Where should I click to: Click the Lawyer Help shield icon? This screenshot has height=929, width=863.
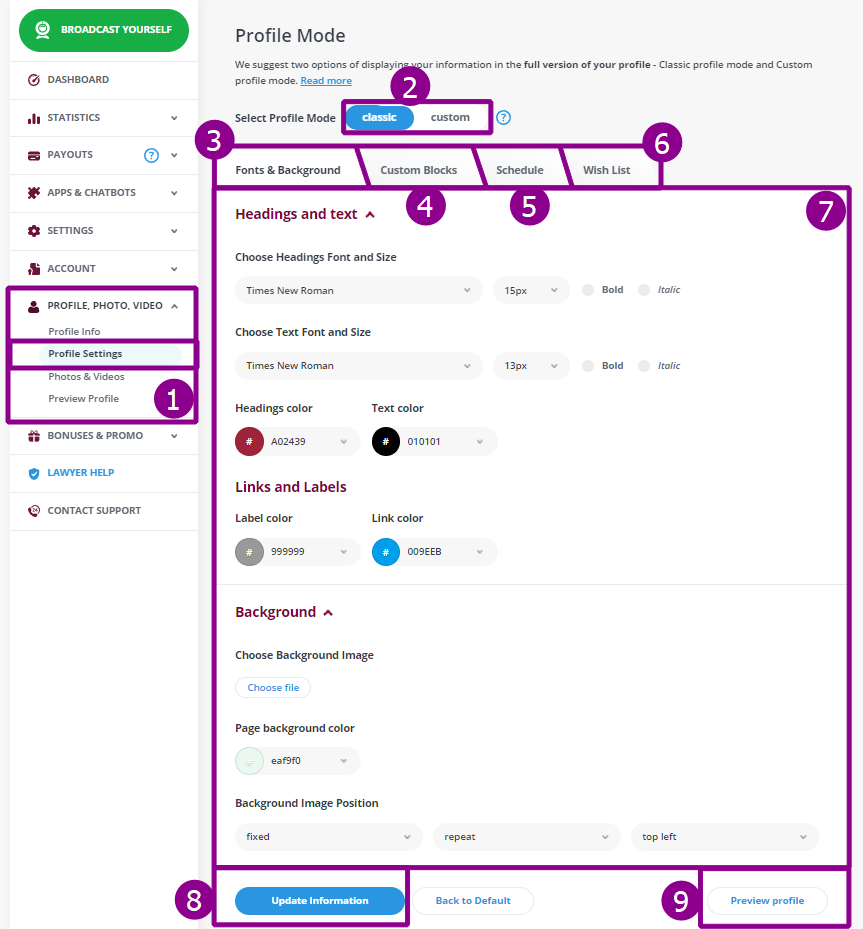click(x=34, y=473)
